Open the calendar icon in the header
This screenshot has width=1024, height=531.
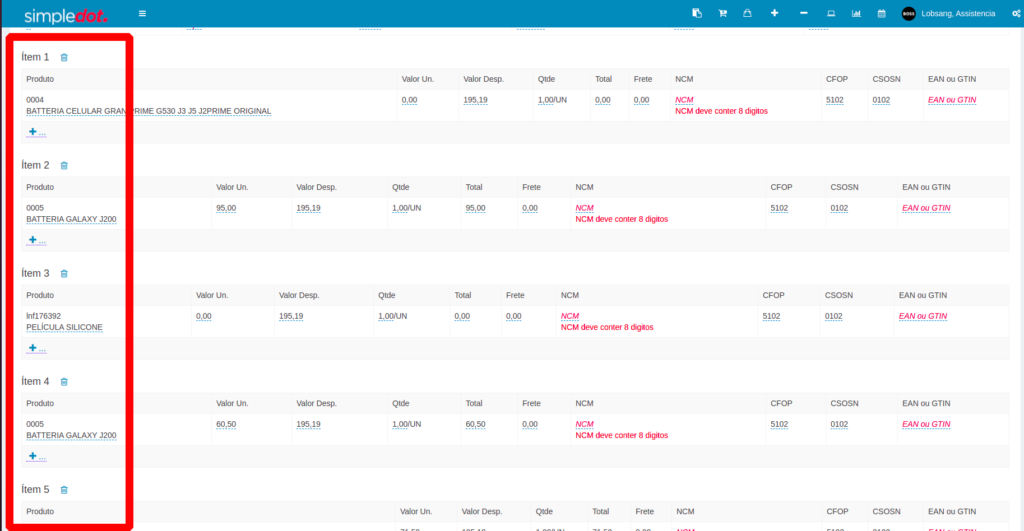(881, 13)
